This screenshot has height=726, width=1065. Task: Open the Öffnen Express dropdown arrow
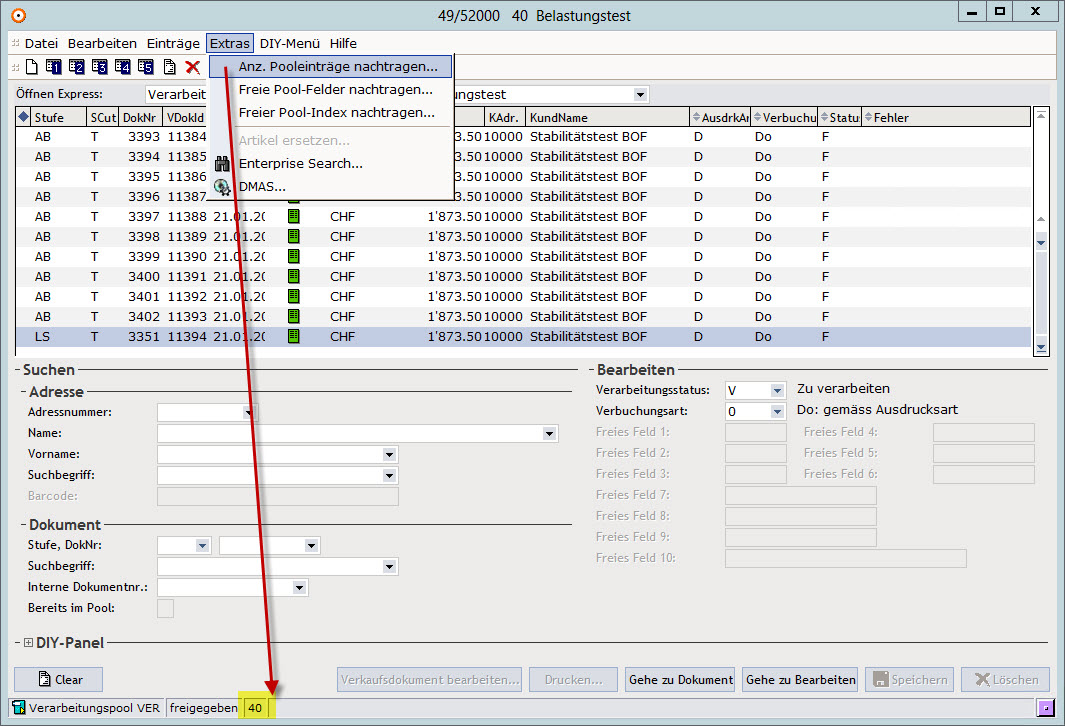[640, 94]
